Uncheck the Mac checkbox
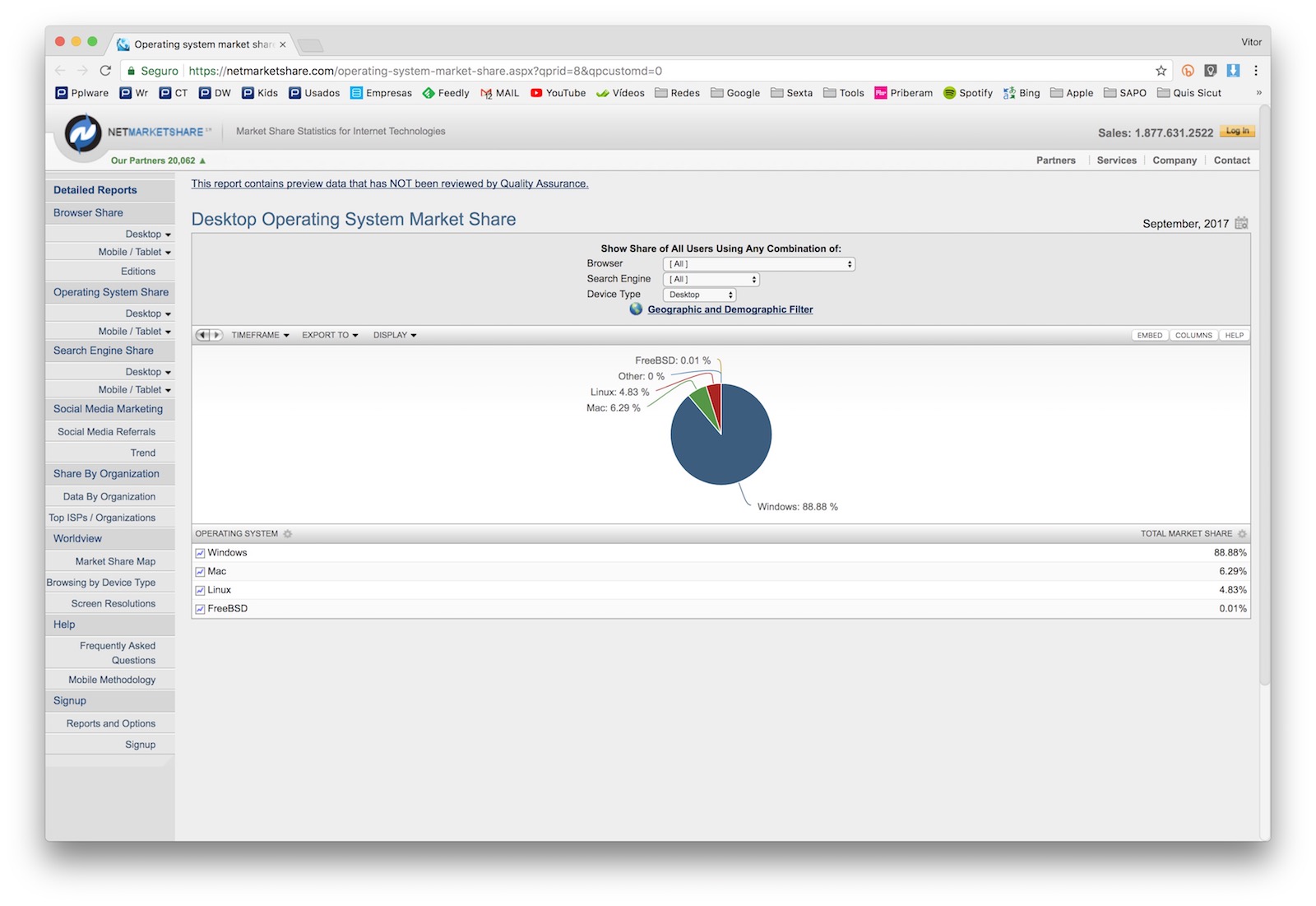 200,572
